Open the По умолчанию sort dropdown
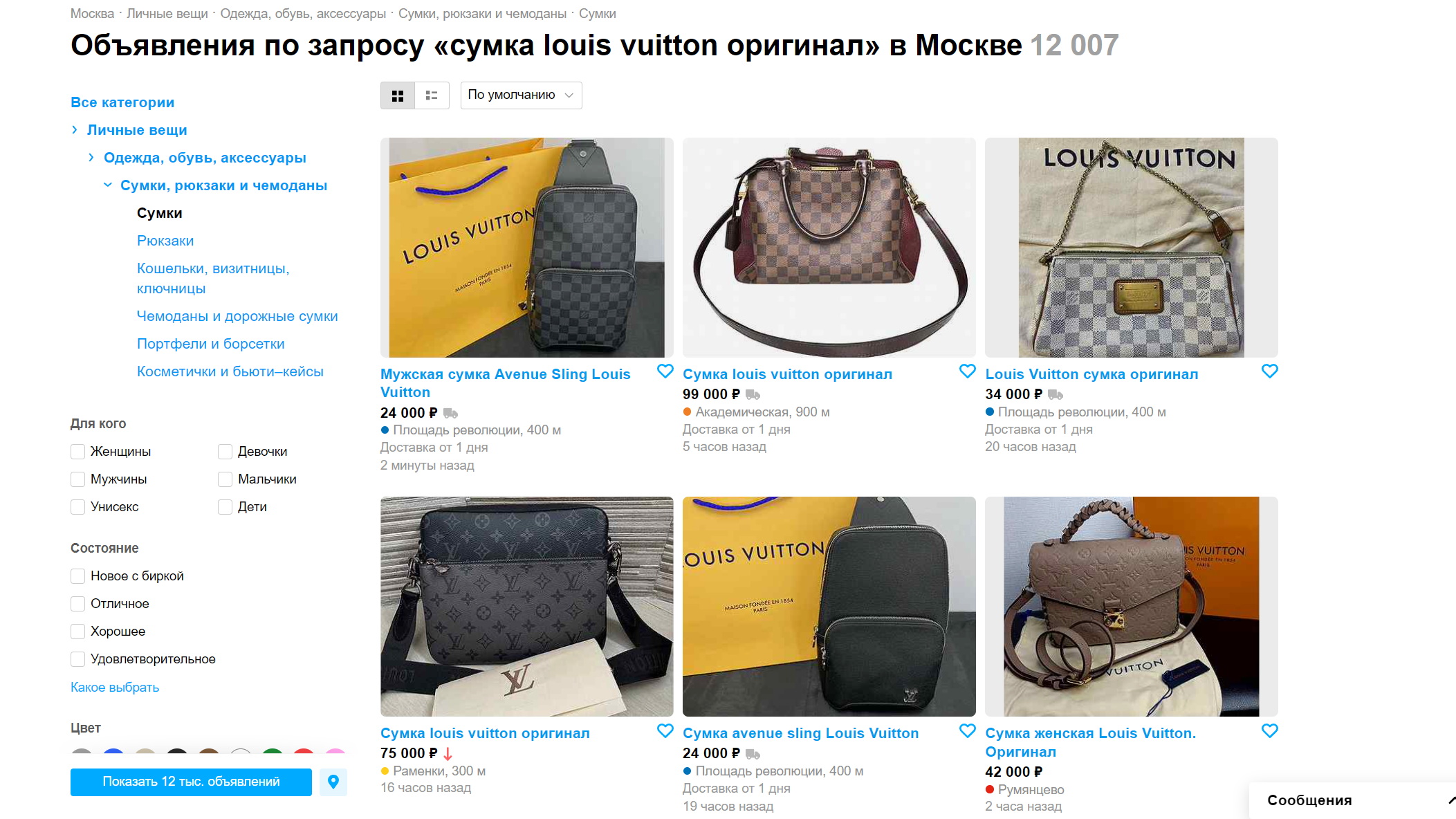This screenshot has height=819, width=1456. pos(521,95)
